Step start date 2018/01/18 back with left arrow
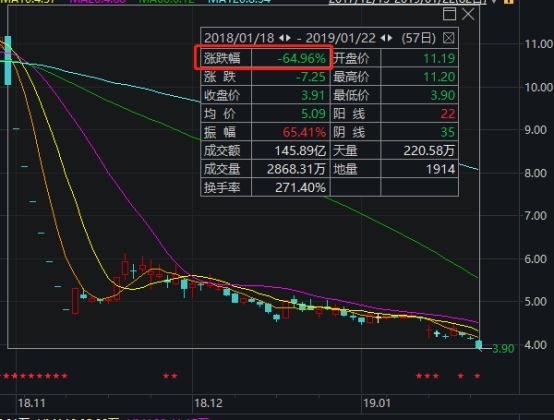 coord(281,38)
